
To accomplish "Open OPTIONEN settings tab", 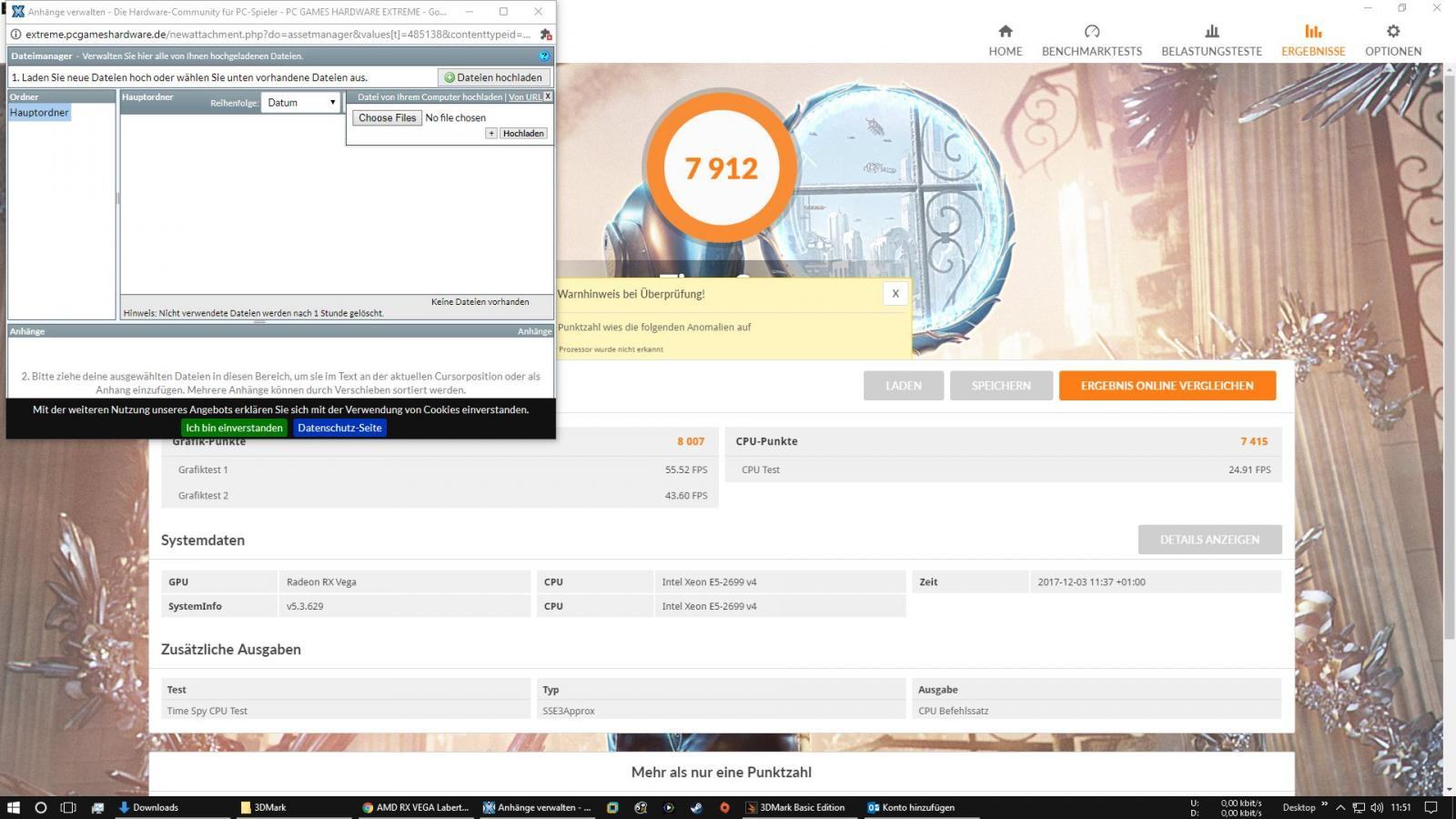I will tap(1392, 41).
